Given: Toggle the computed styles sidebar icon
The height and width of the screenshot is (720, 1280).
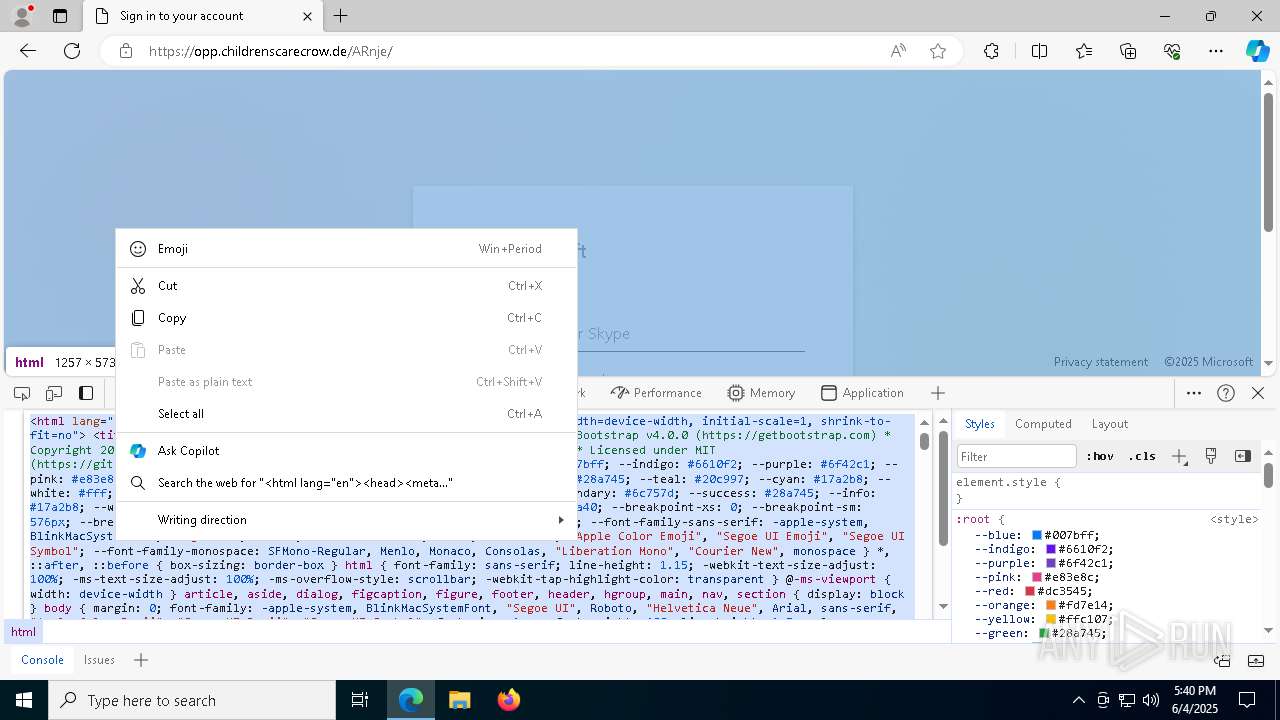Looking at the screenshot, I should (x=1243, y=456).
